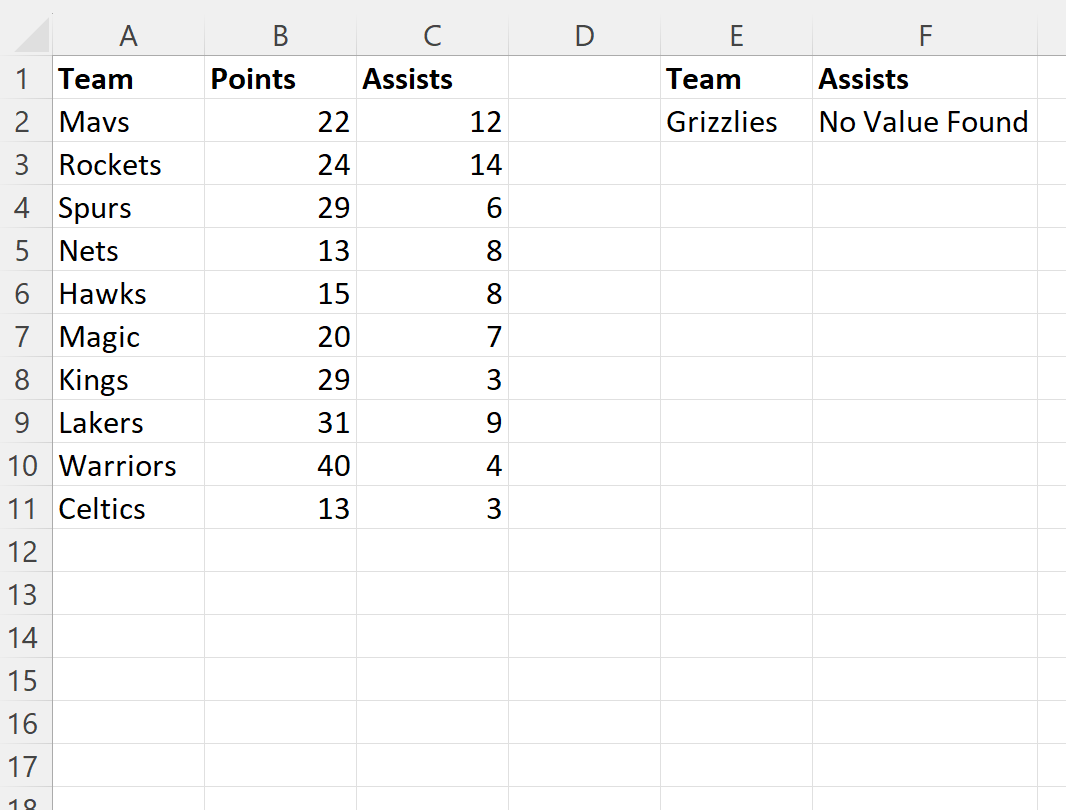Select column D header
Screen dimensions: 1066x810
point(584,35)
